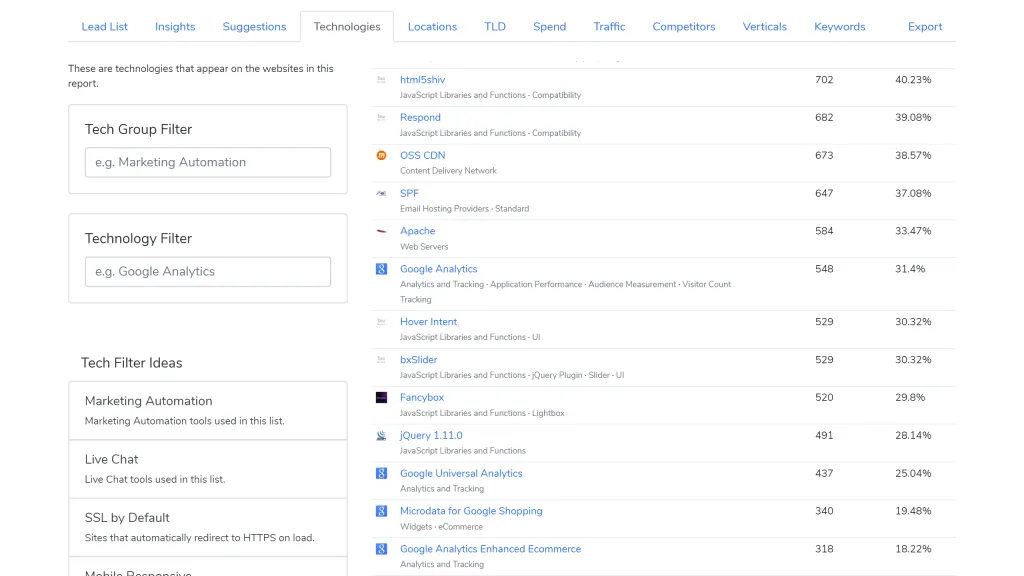Click the 682 count for Respond

(x=824, y=118)
